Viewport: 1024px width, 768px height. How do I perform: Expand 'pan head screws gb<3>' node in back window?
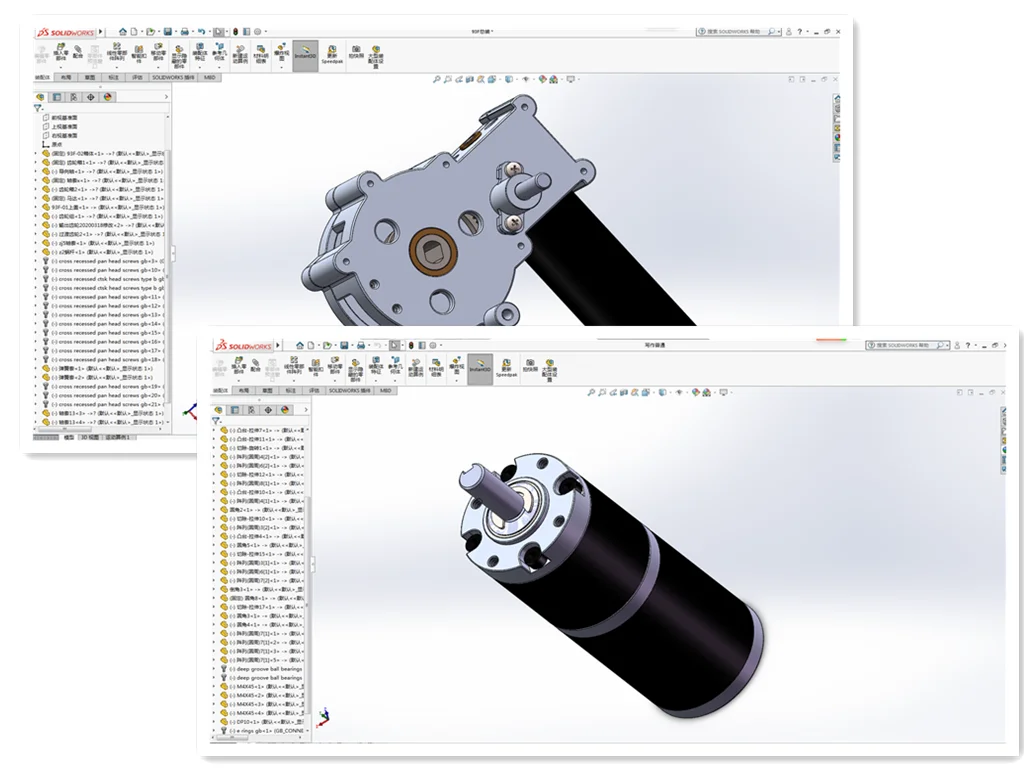point(36,261)
